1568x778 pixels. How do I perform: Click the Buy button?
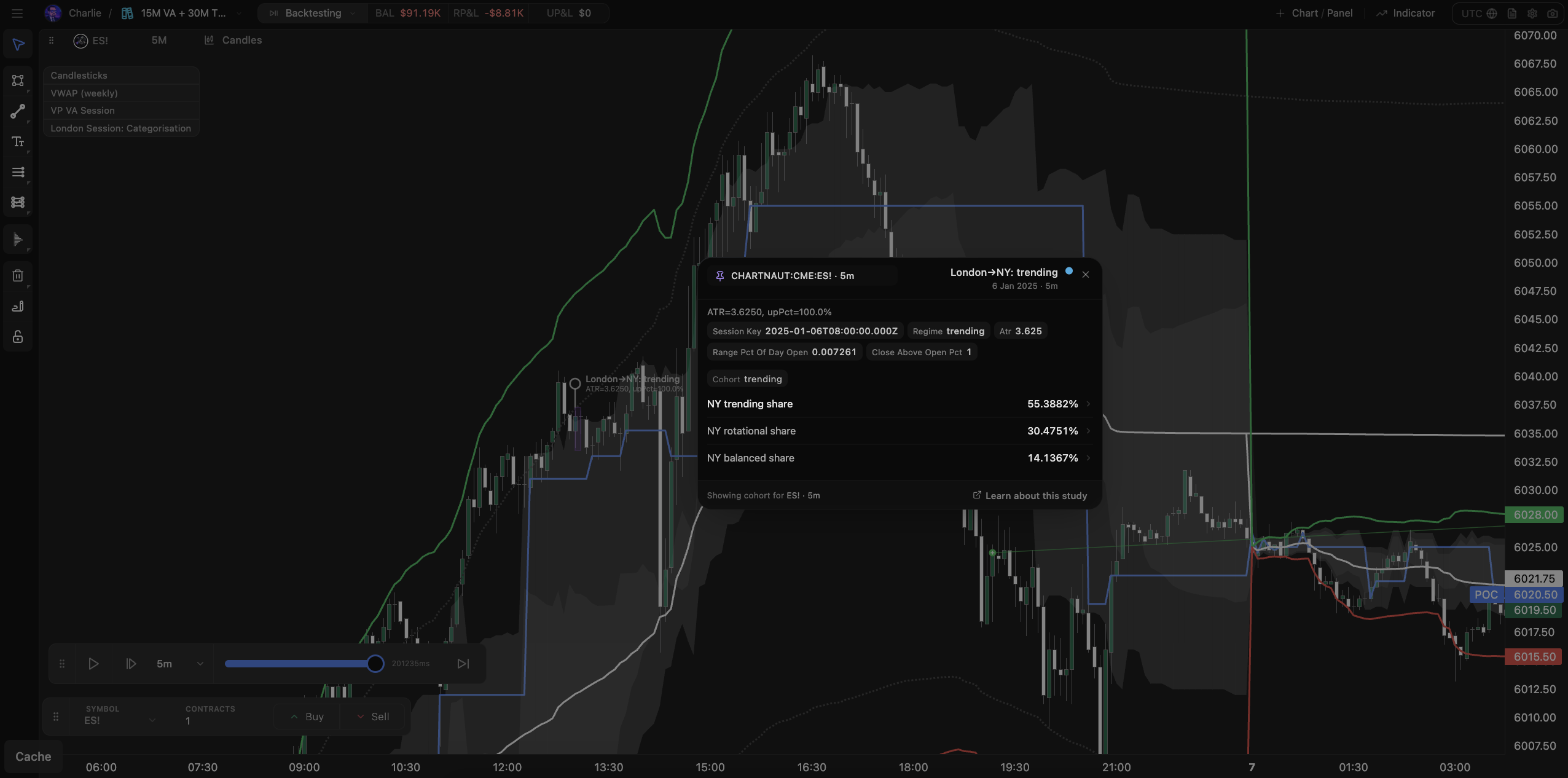[307, 717]
